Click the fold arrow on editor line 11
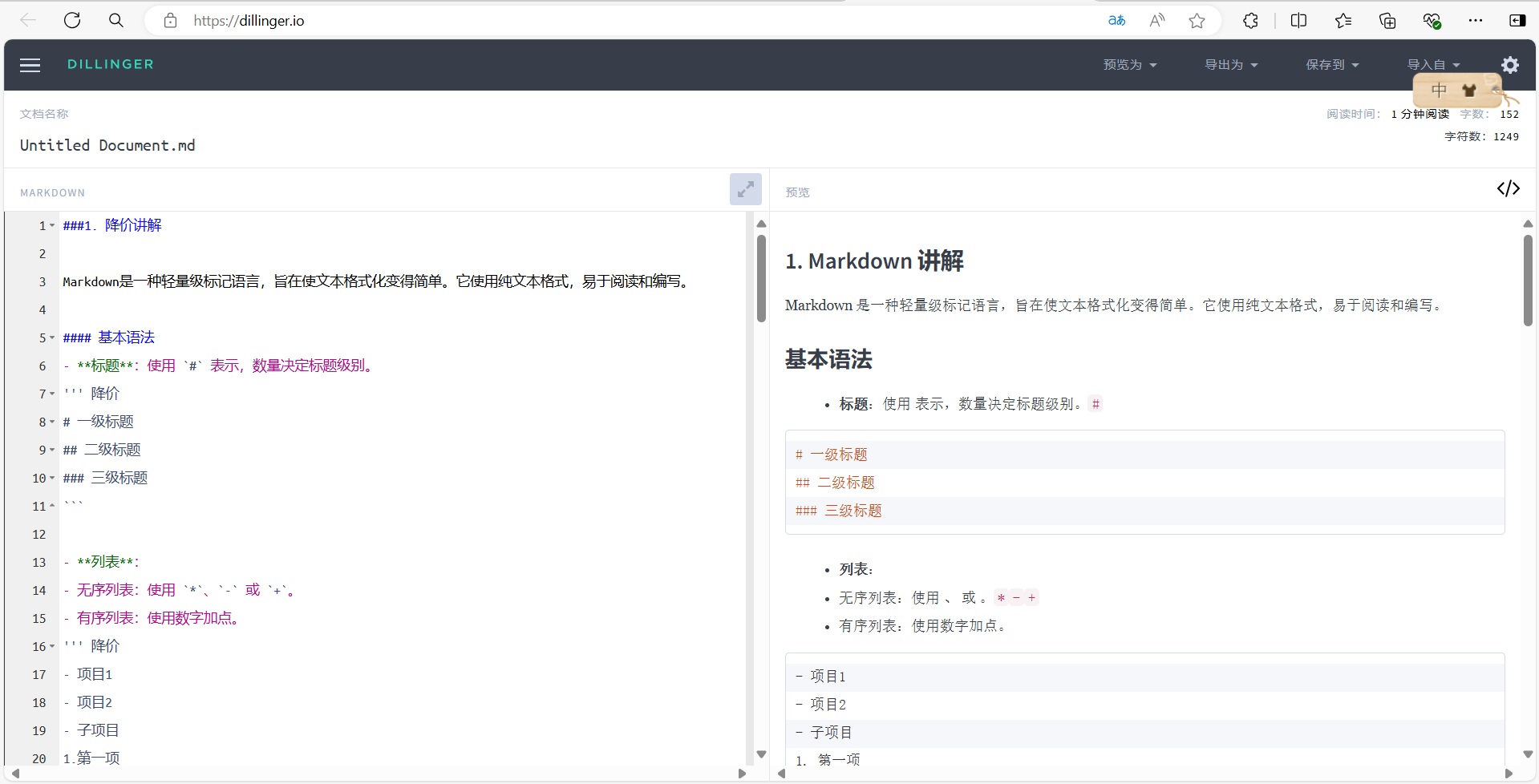This screenshot has width=1539, height=784. click(52, 506)
